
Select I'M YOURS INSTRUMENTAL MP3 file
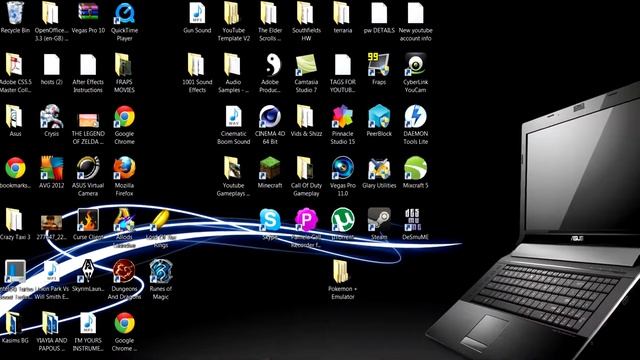click(88, 323)
